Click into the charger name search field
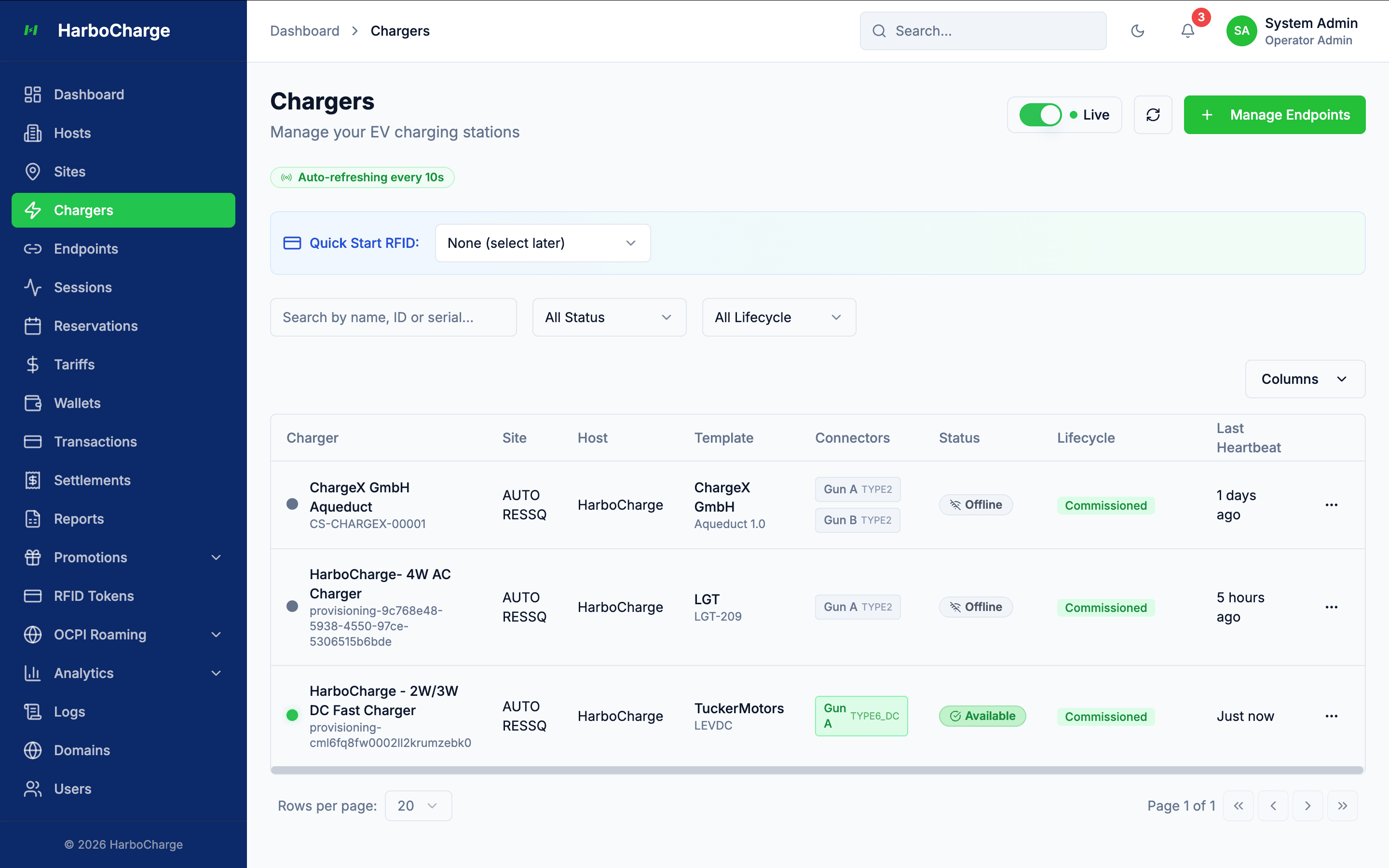Screen dimensions: 1389x868 [x=393, y=317]
